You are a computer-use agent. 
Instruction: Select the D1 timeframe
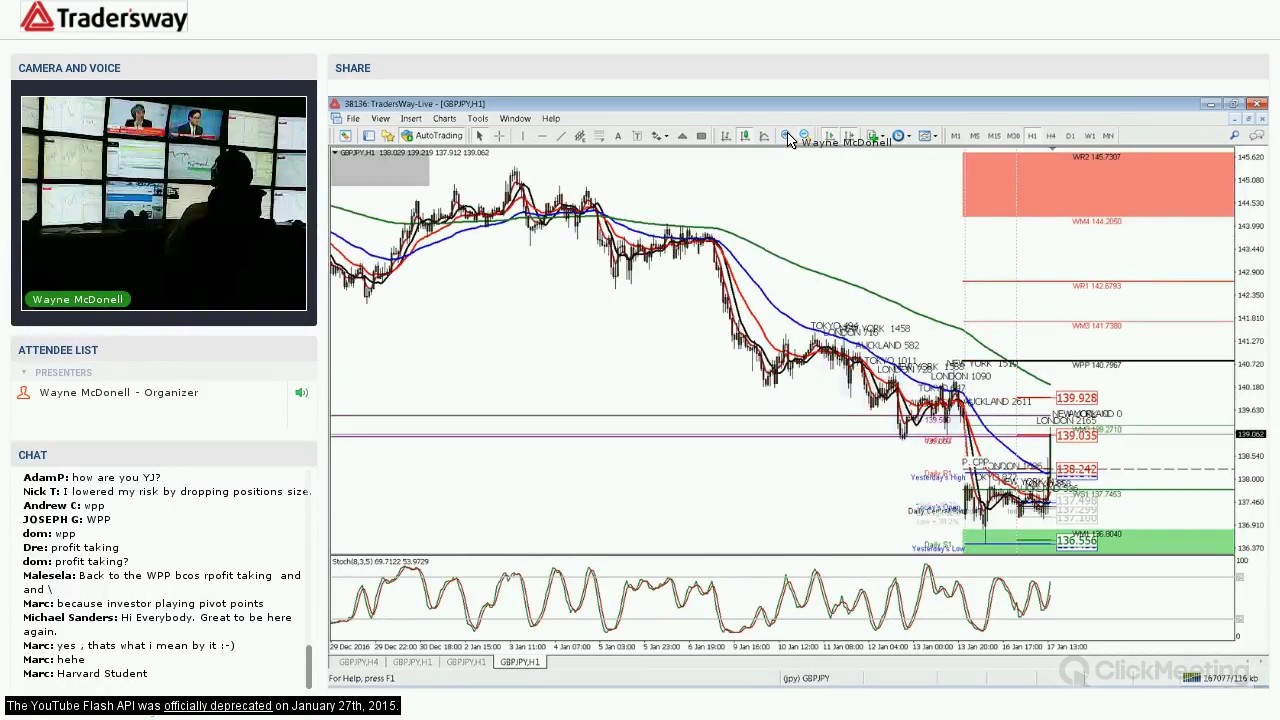point(1070,136)
